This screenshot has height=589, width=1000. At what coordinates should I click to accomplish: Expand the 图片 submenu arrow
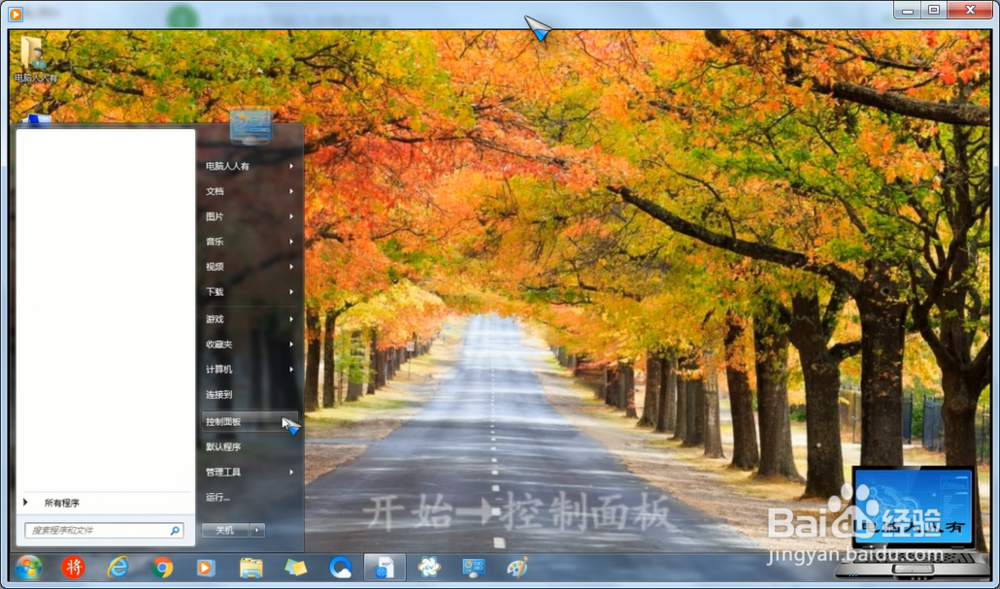[x=291, y=216]
